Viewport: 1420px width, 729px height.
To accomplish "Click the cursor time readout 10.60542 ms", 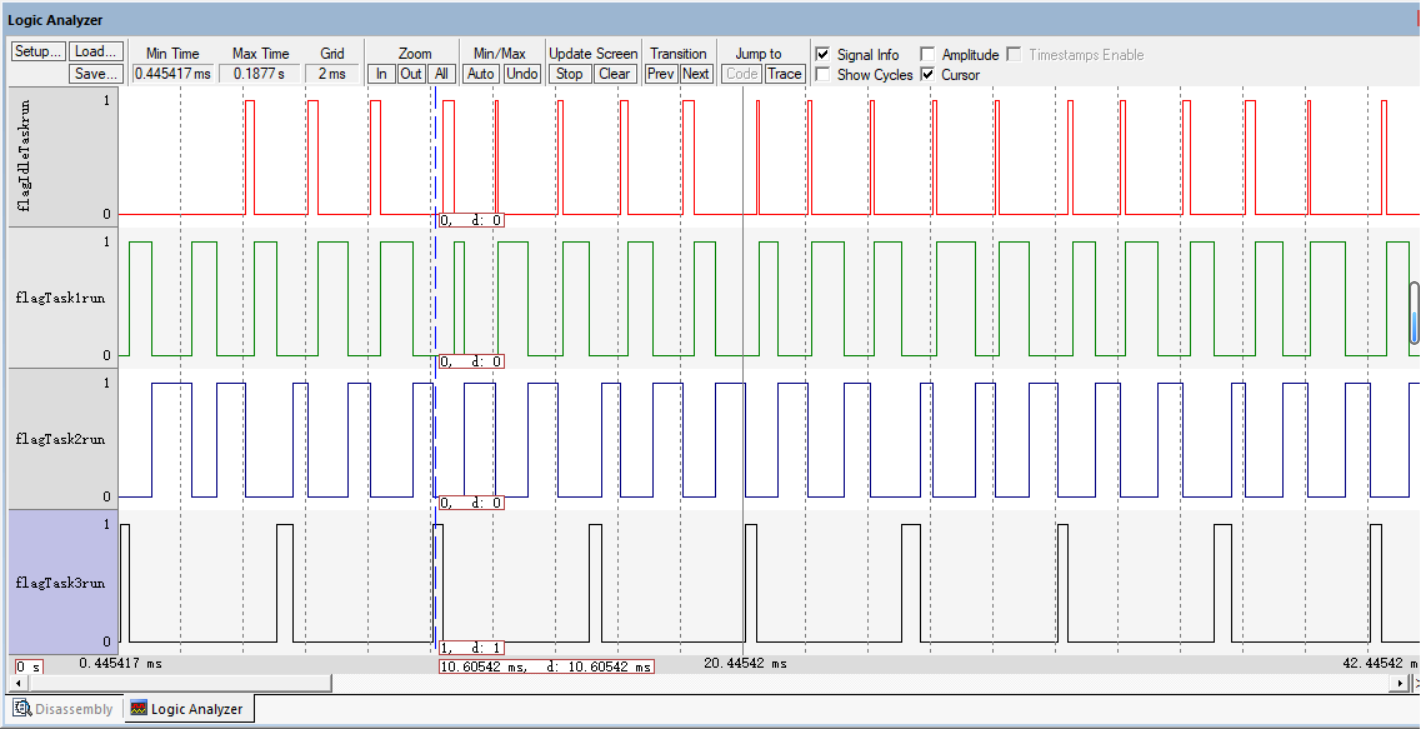I will coord(546,666).
